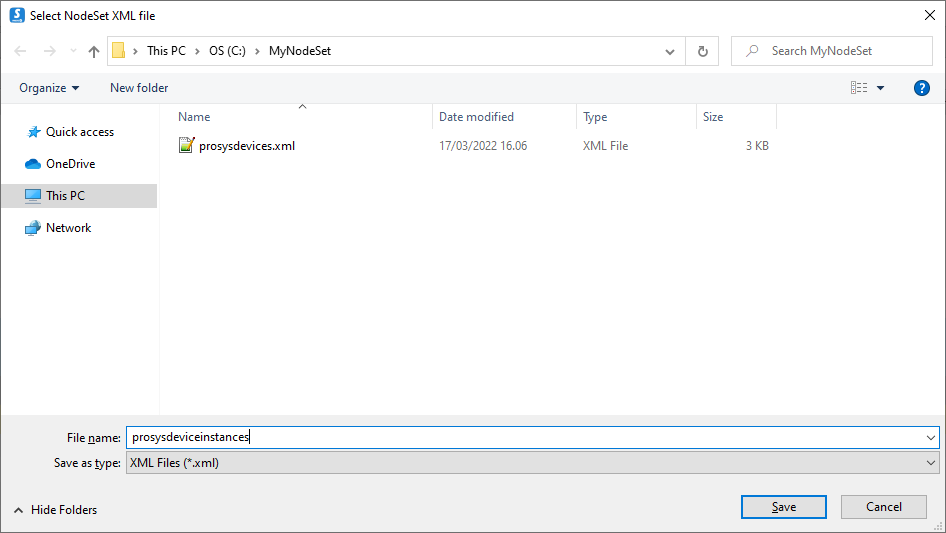Viewport: 946px width, 533px height.
Task: Open the Recent locations dropdown arrow
Action: (71, 51)
